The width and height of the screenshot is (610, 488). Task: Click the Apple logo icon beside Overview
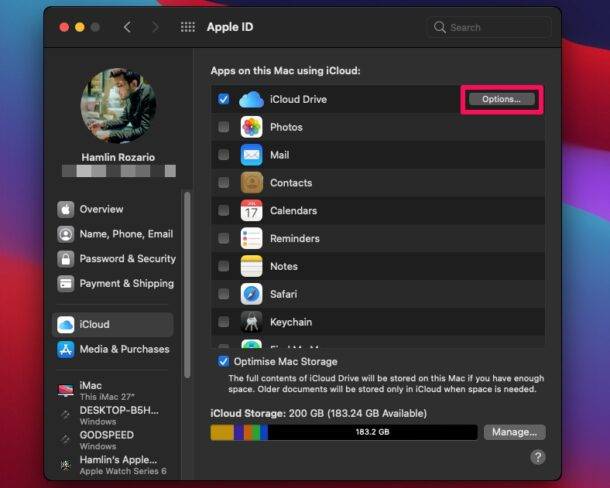66,209
